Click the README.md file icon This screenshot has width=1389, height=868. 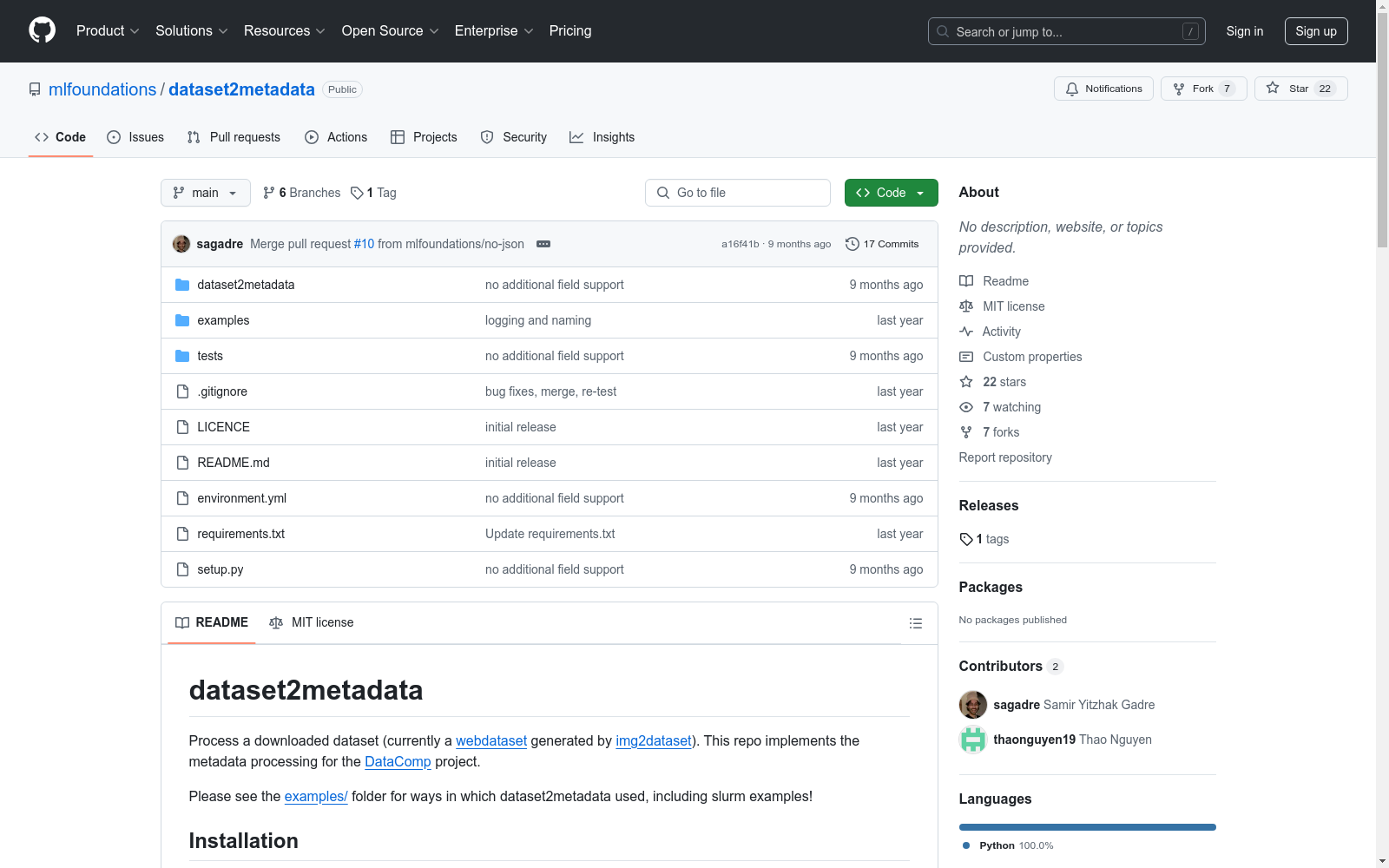tap(182, 463)
